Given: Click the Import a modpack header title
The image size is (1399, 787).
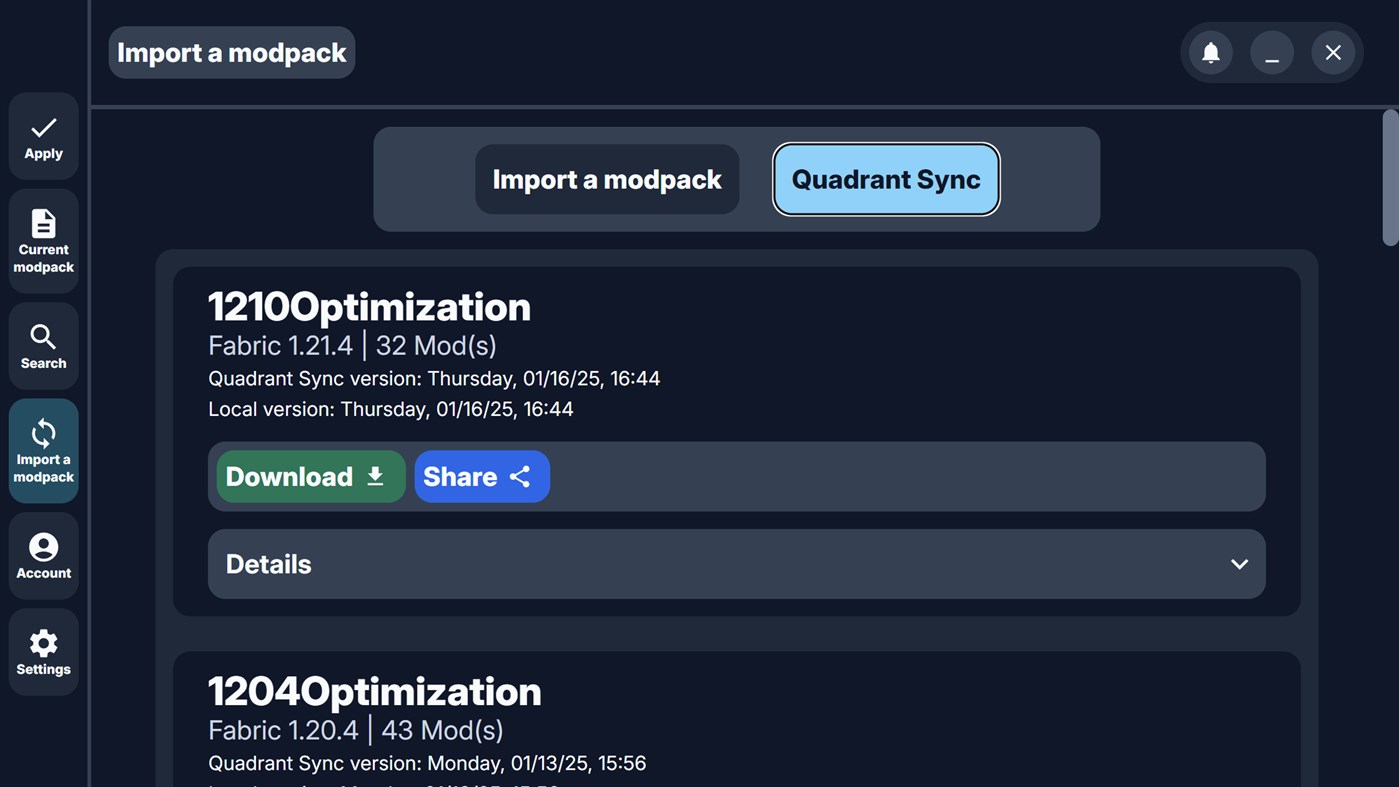Looking at the screenshot, I should tap(231, 53).
